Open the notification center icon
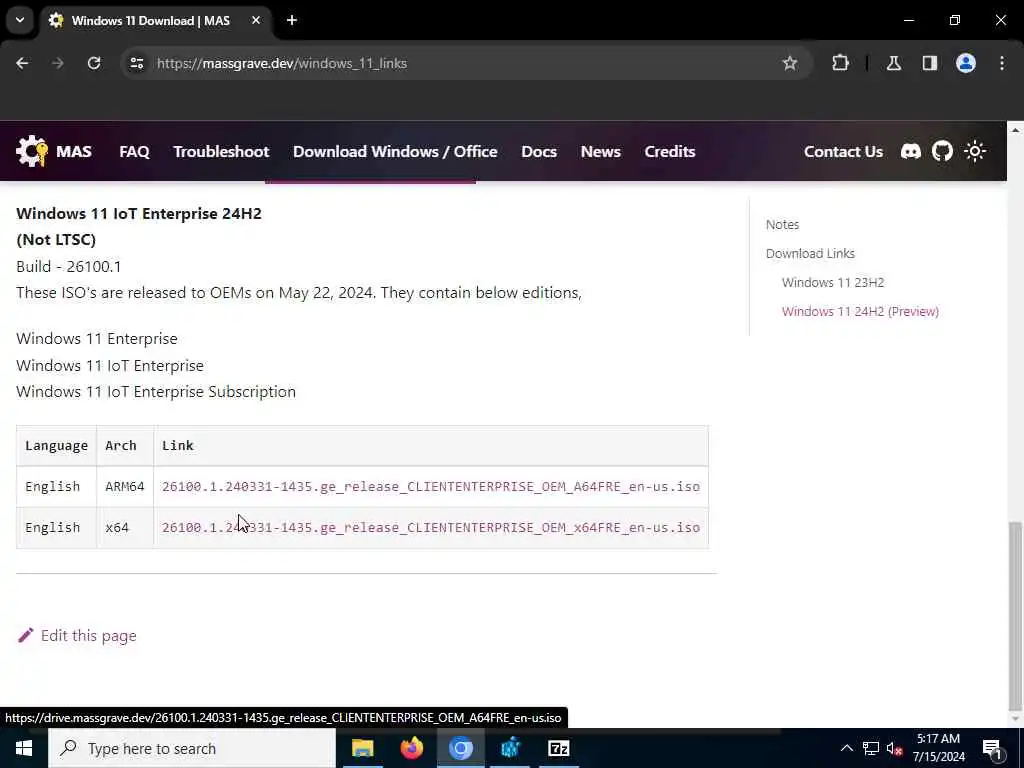 tap(992, 749)
